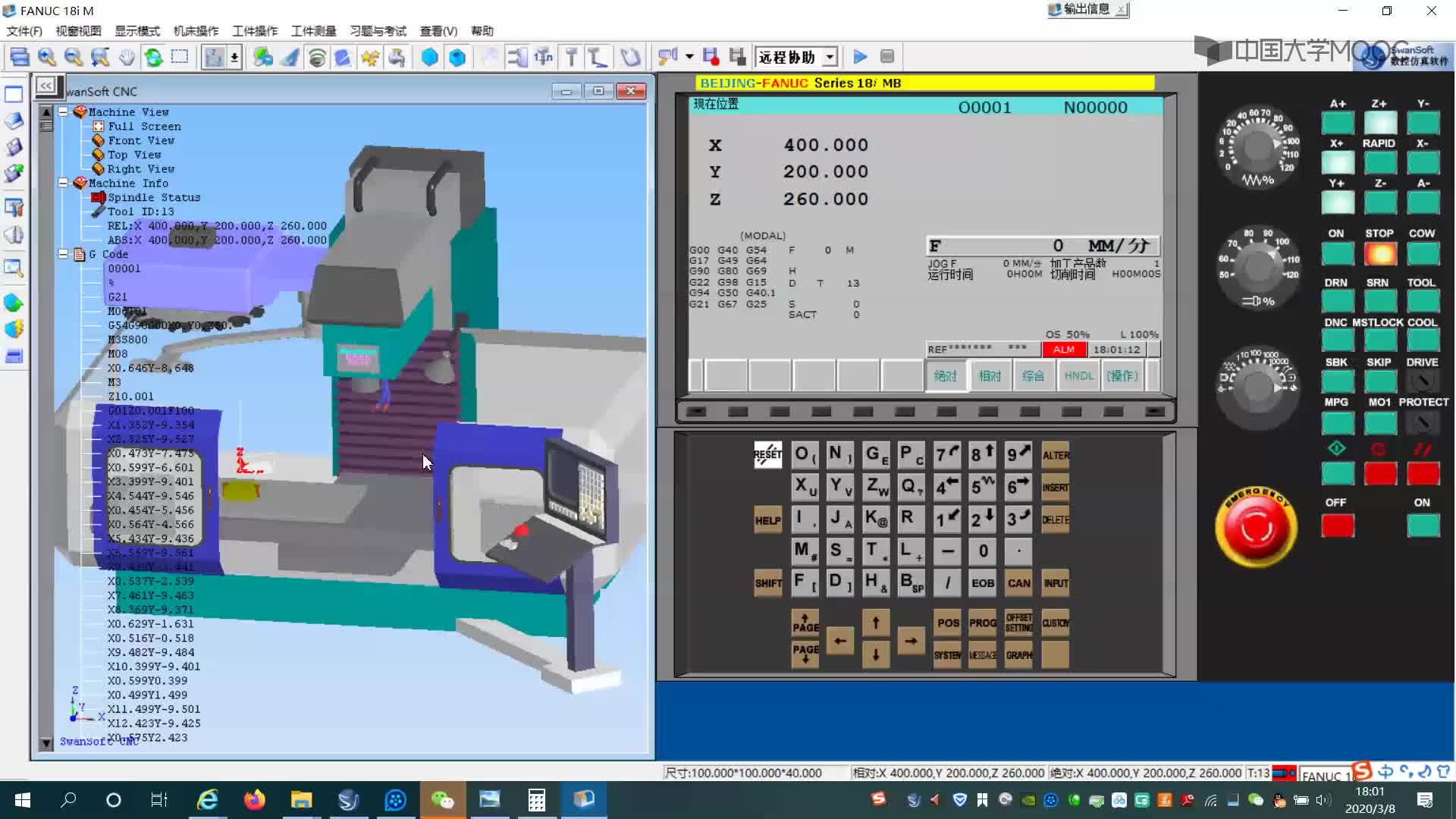Click the PROG key on keypad
Viewport: 1456px width, 819px height.
coord(983,623)
